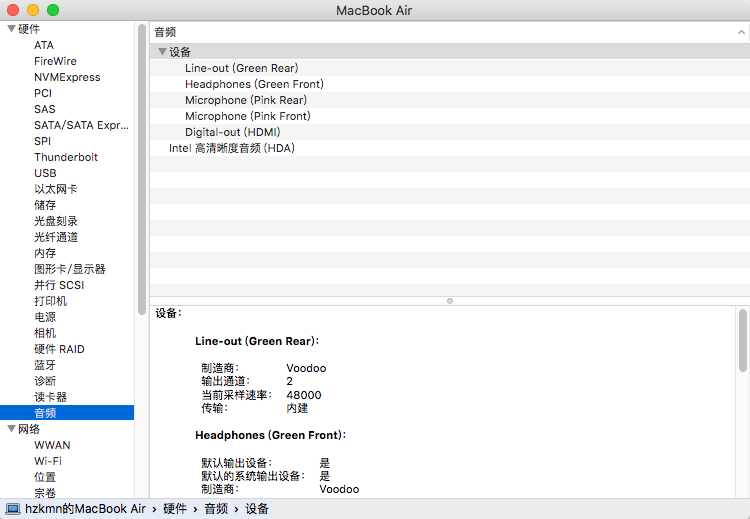Viewport: 750px width, 519px height.
Task: Select 以太网卡 in the sidebar
Action: [56, 189]
